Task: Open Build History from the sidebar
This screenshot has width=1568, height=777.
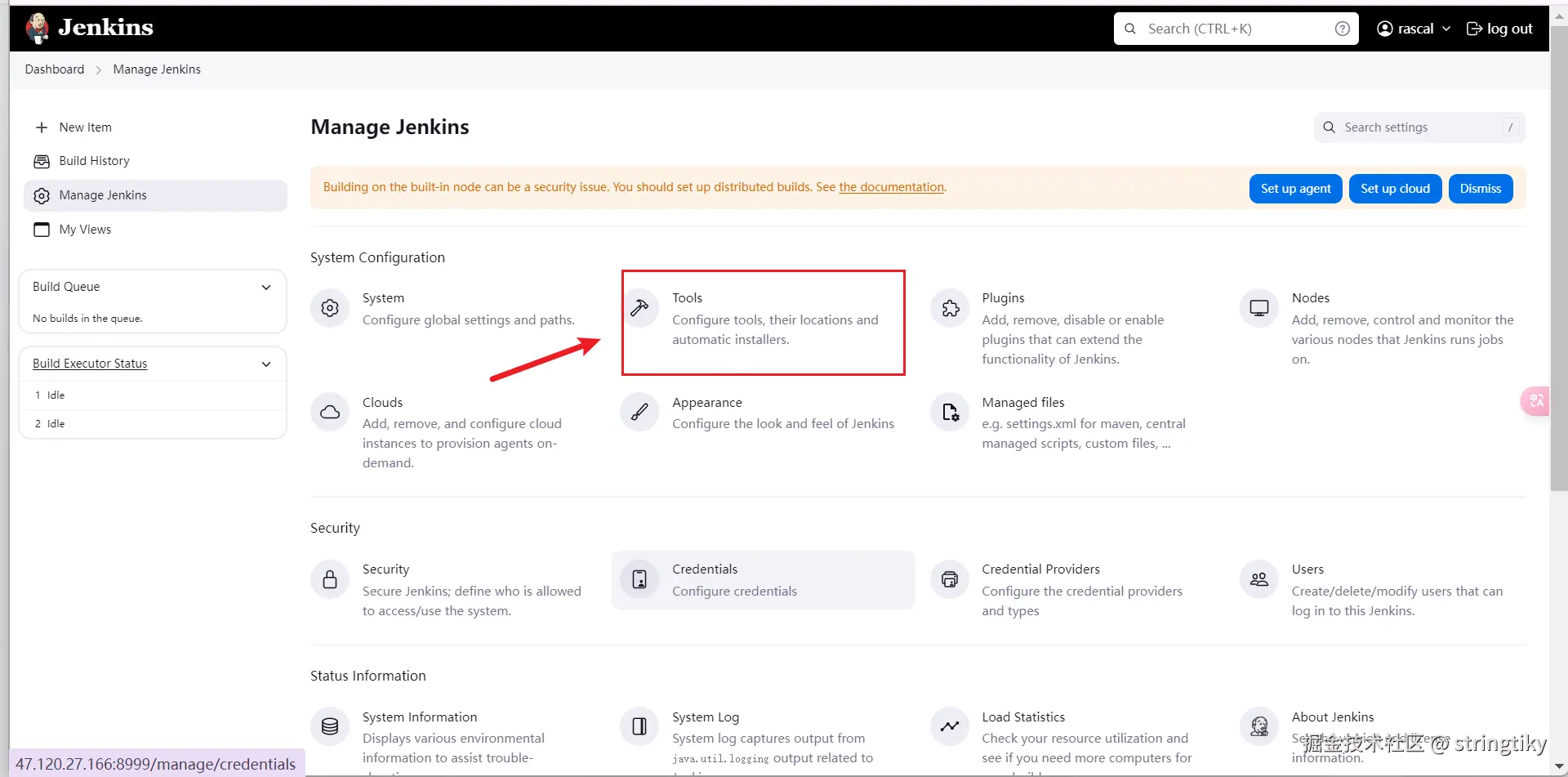Action: (x=94, y=161)
